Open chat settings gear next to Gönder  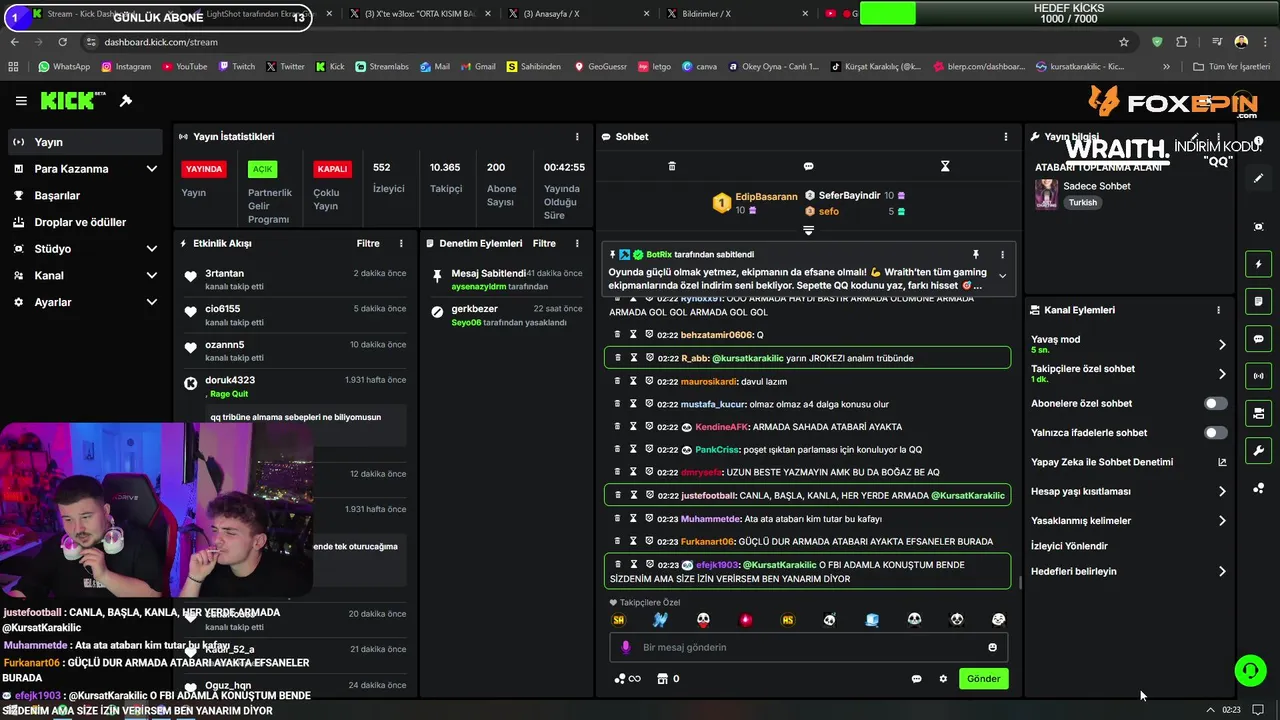click(943, 679)
